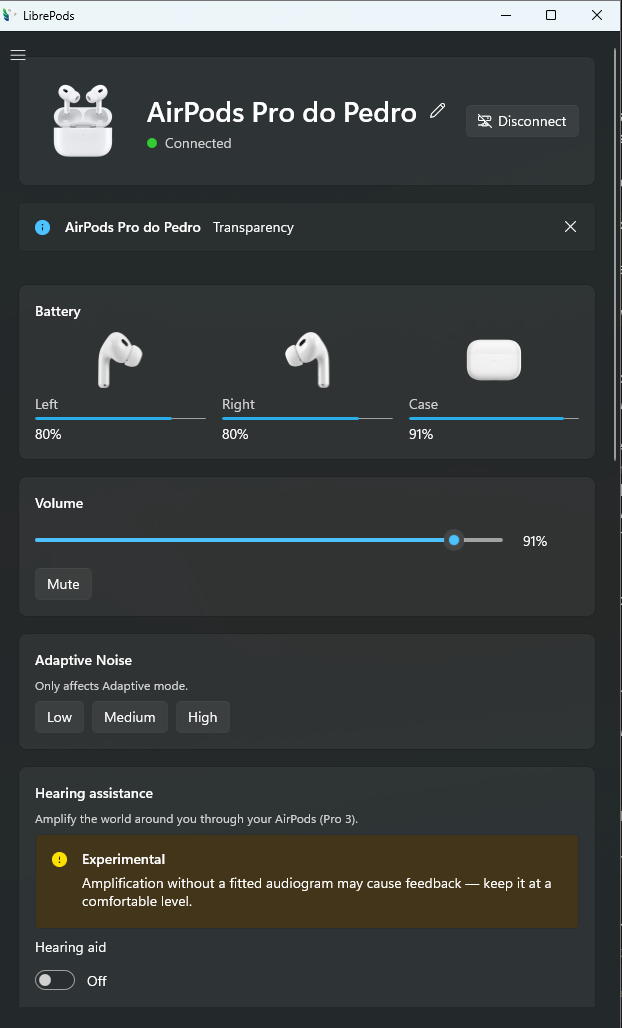Set Adaptive Noise to Medium
The height and width of the screenshot is (1028, 622).
[x=130, y=717]
